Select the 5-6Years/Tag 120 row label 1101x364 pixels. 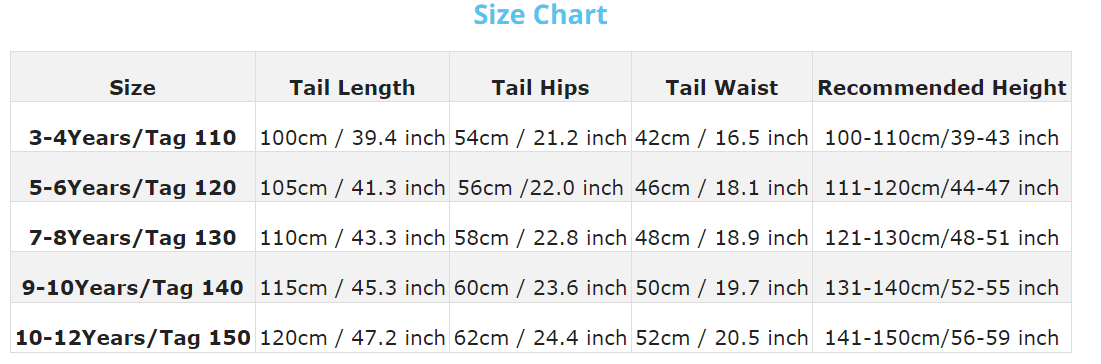tap(133, 188)
